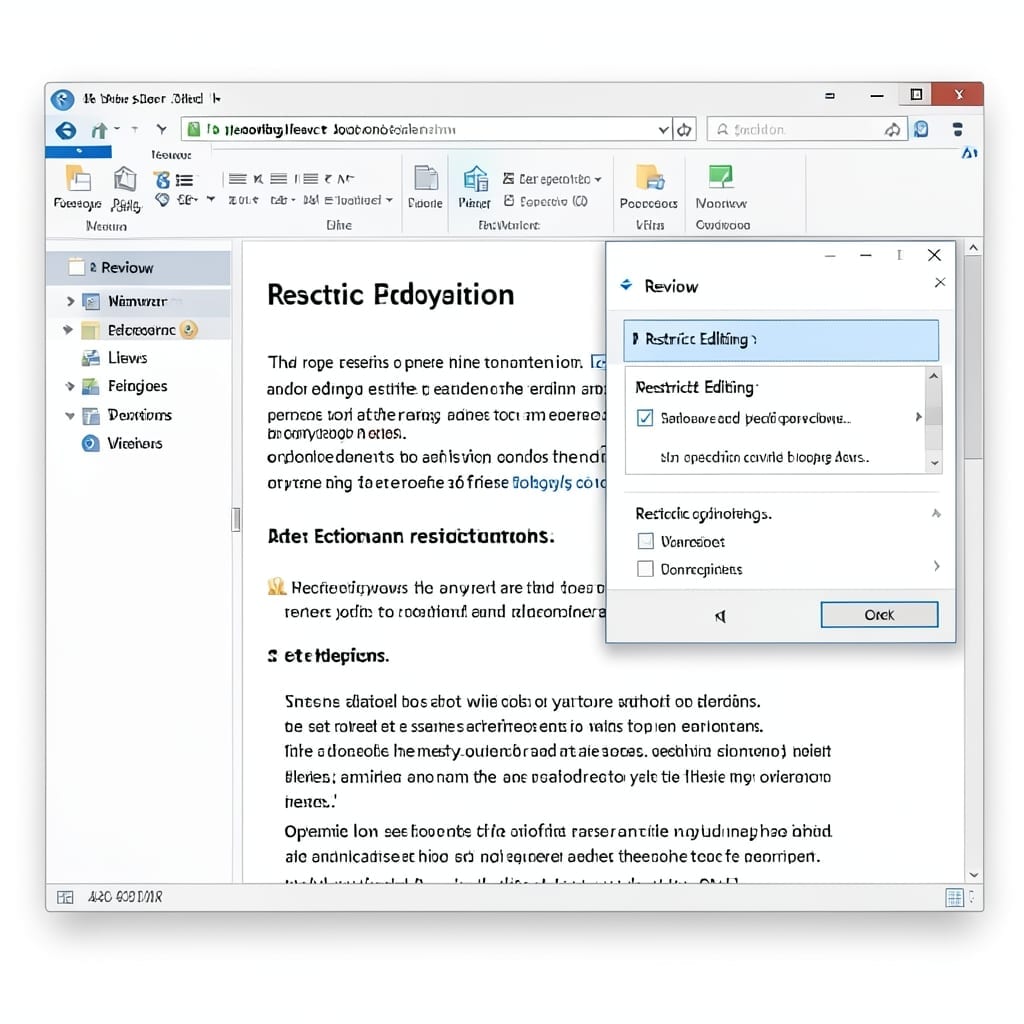
Task: Expand arrow next to Sadoovecod option
Action: pyautogui.click(x=918, y=417)
